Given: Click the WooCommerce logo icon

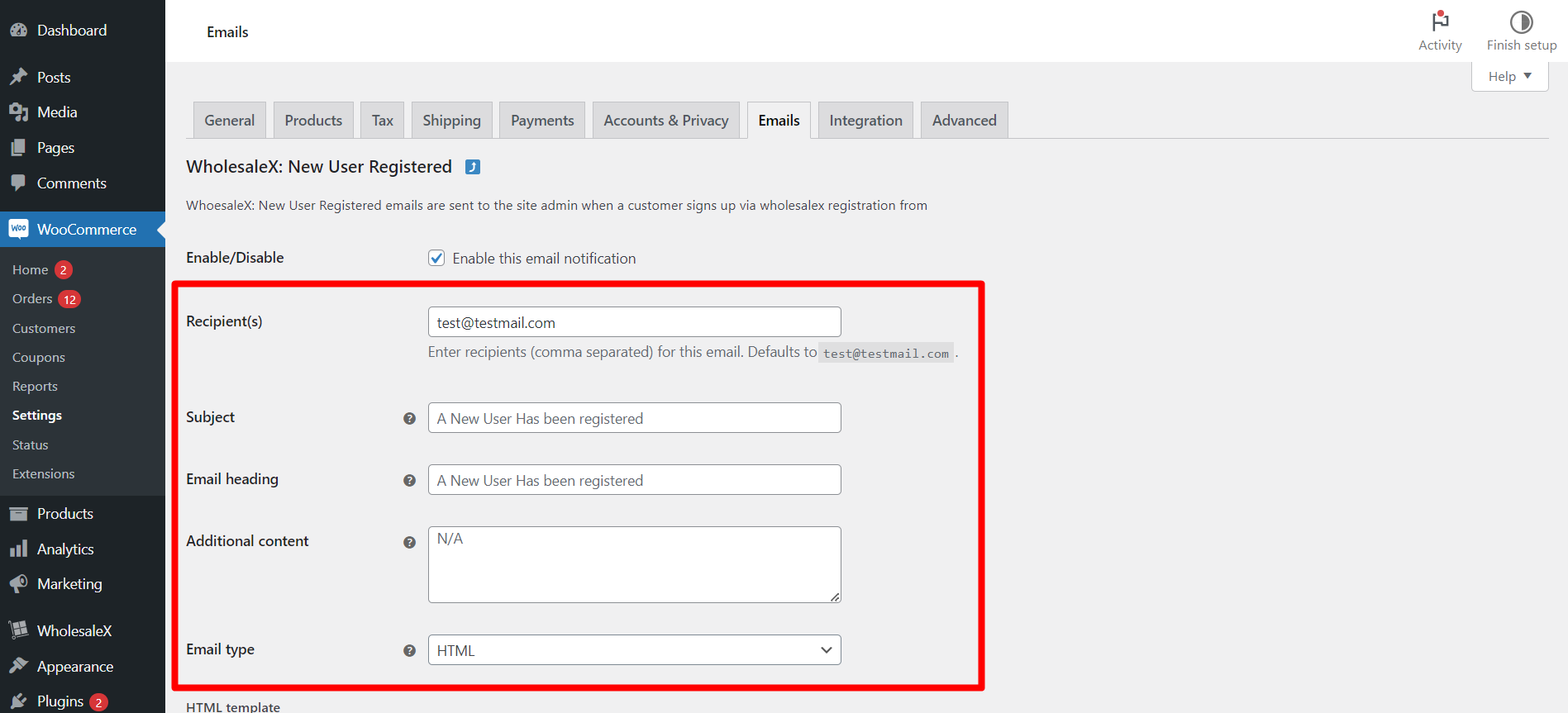Looking at the screenshot, I should 18,229.
